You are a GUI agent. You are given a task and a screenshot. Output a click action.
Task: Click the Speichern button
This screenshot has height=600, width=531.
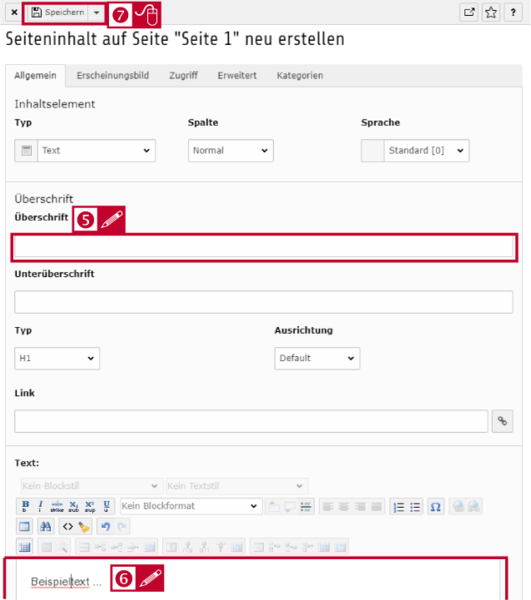coord(59,12)
